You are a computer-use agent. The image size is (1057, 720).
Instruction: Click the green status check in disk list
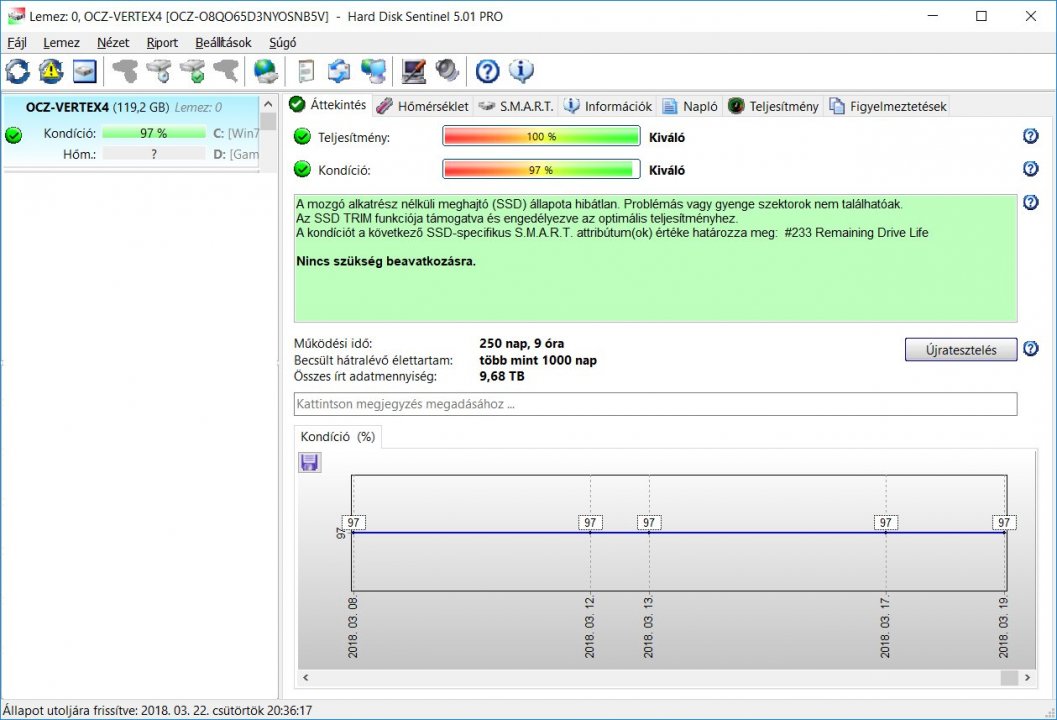pos(13,135)
